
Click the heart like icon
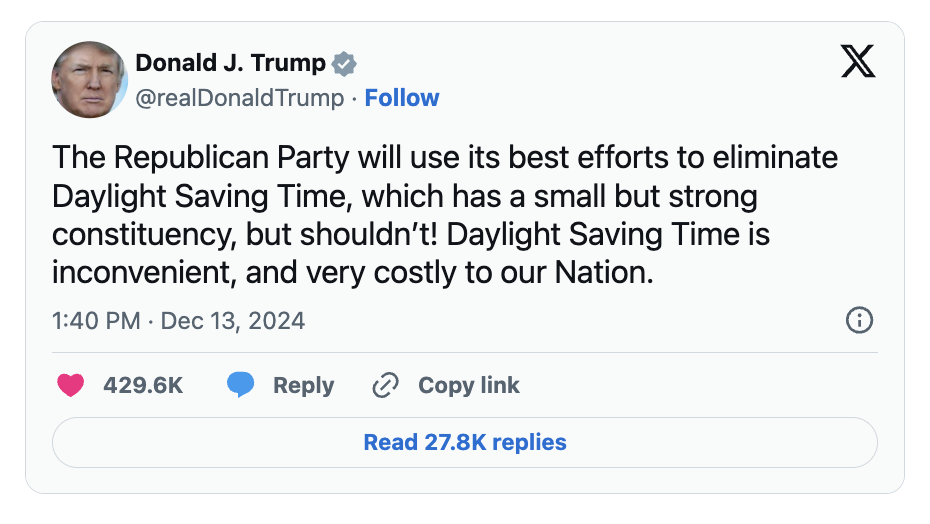pos(70,385)
